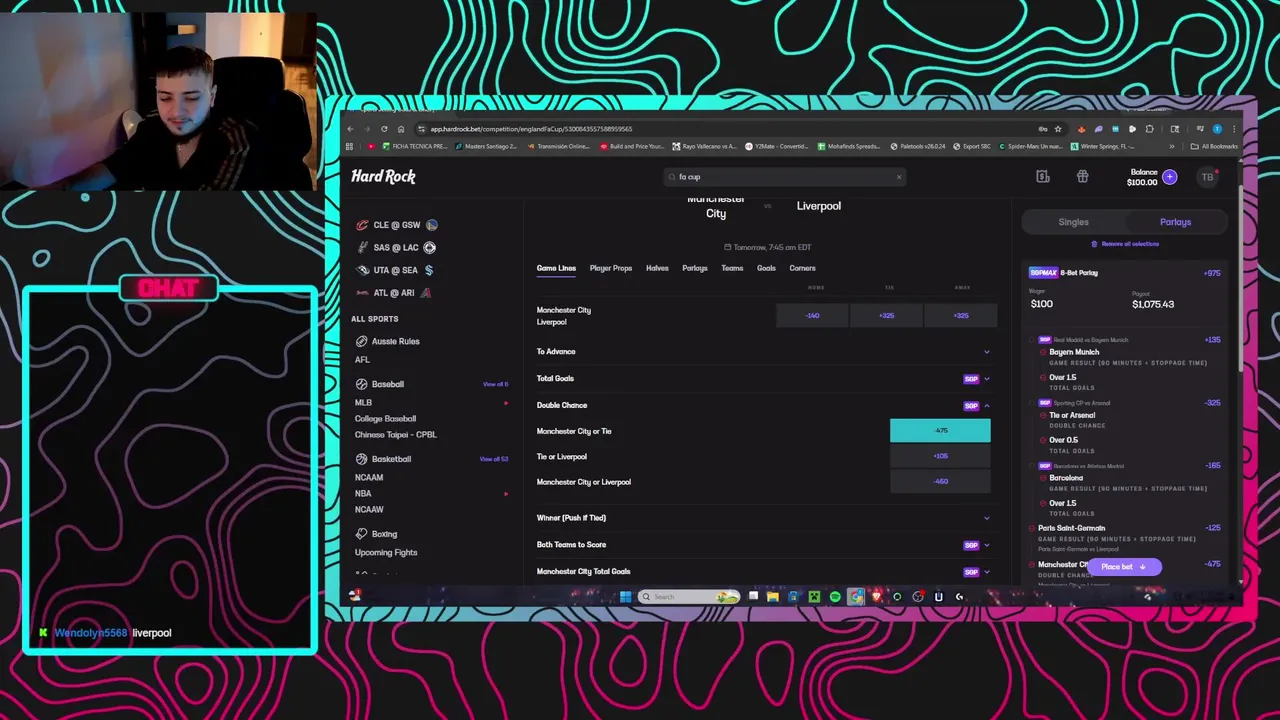Open Brave browser from the taskbar
This screenshot has height=720, width=1280.
pyautogui.click(x=877, y=597)
